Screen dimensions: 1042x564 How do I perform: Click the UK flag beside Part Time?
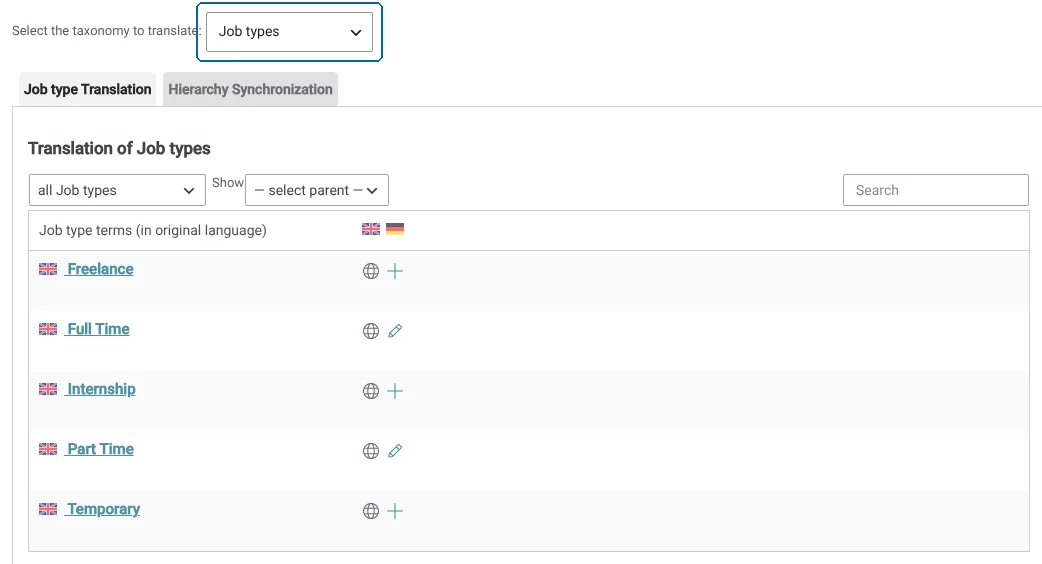48,449
